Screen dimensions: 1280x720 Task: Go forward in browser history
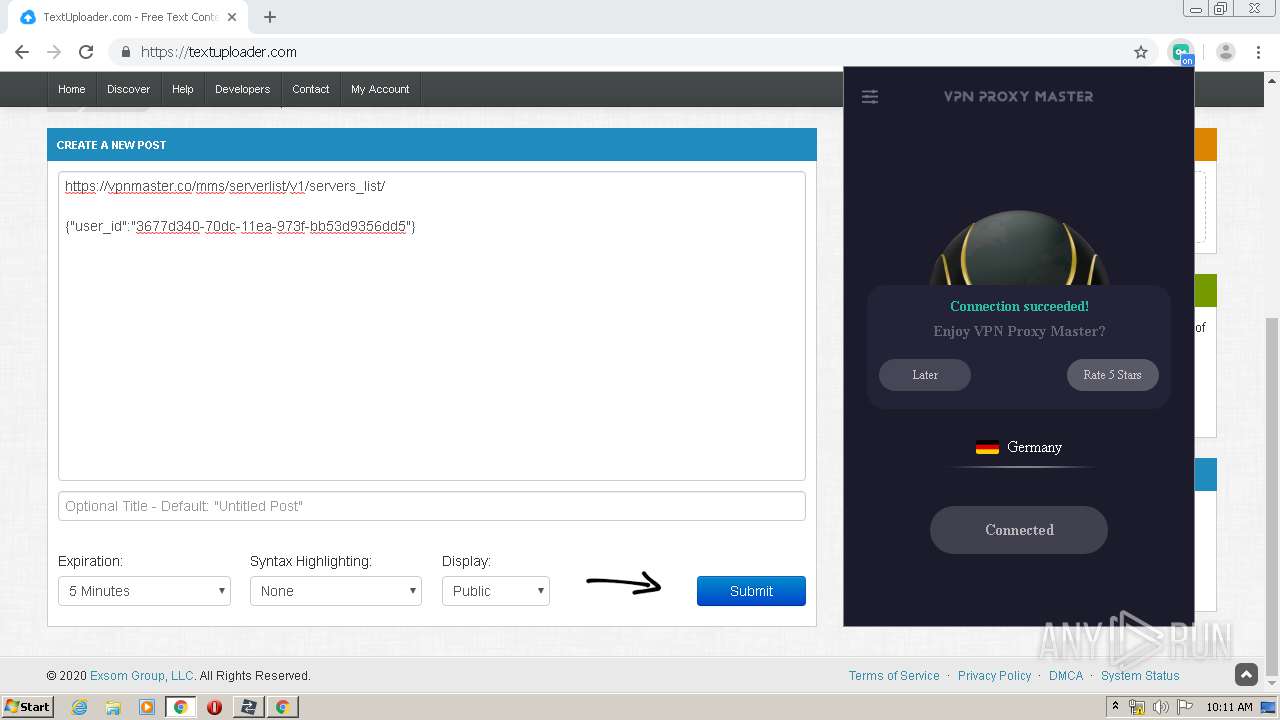[54, 52]
